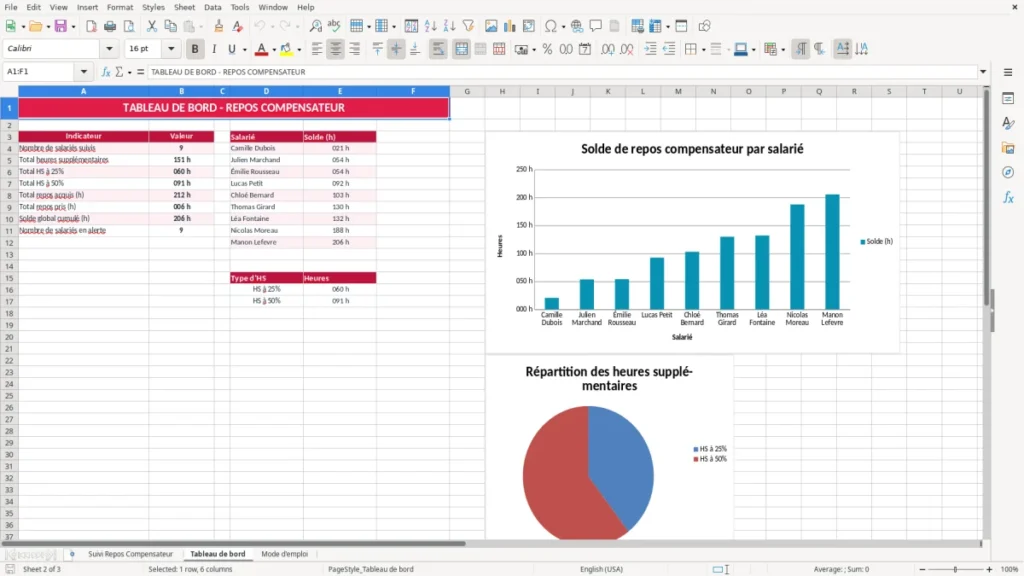Click the zoom slider handle
Image resolution: width=1024 pixels, height=576 pixels.
pyautogui.click(x=955, y=569)
